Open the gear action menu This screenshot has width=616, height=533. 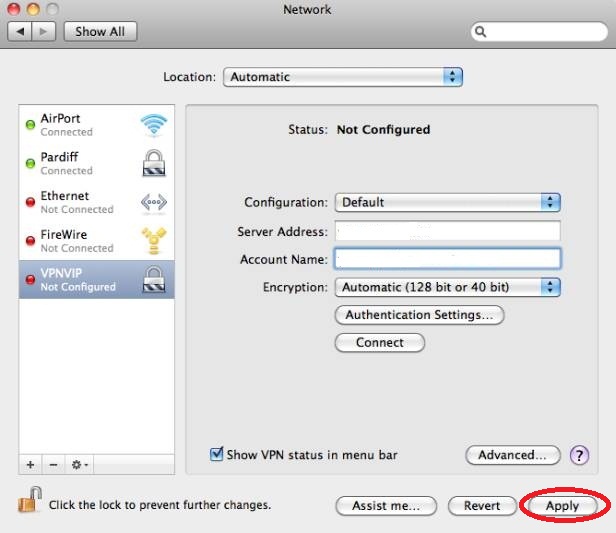78,465
